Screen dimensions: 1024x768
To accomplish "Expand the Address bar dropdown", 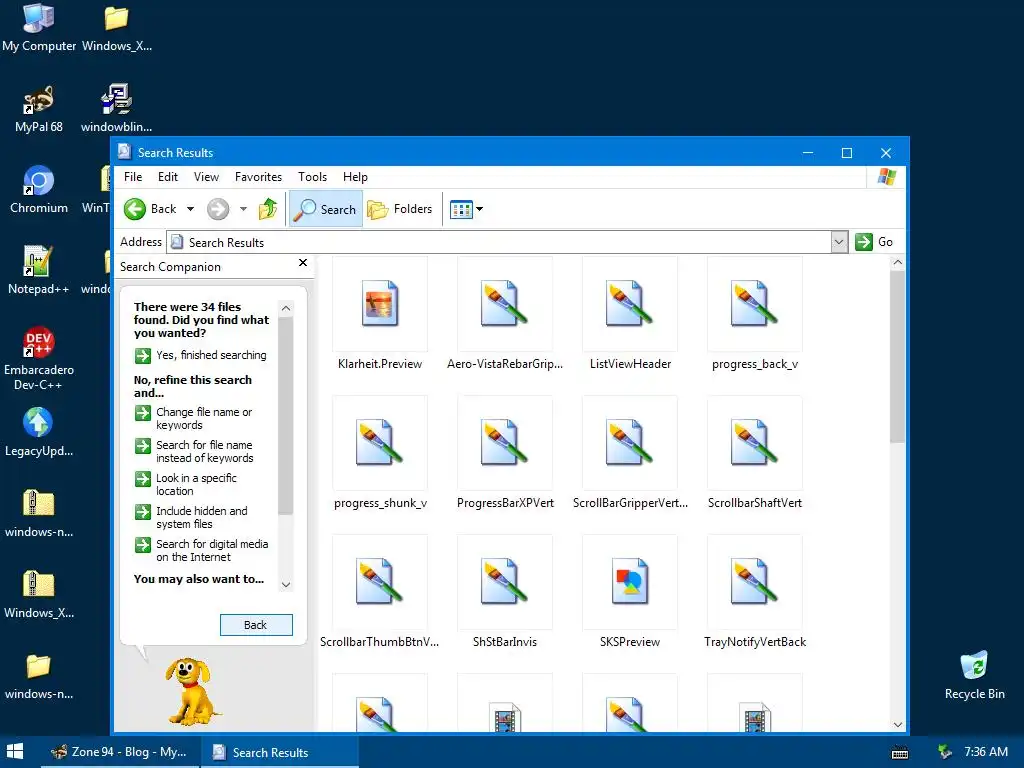I will click(839, 242).
